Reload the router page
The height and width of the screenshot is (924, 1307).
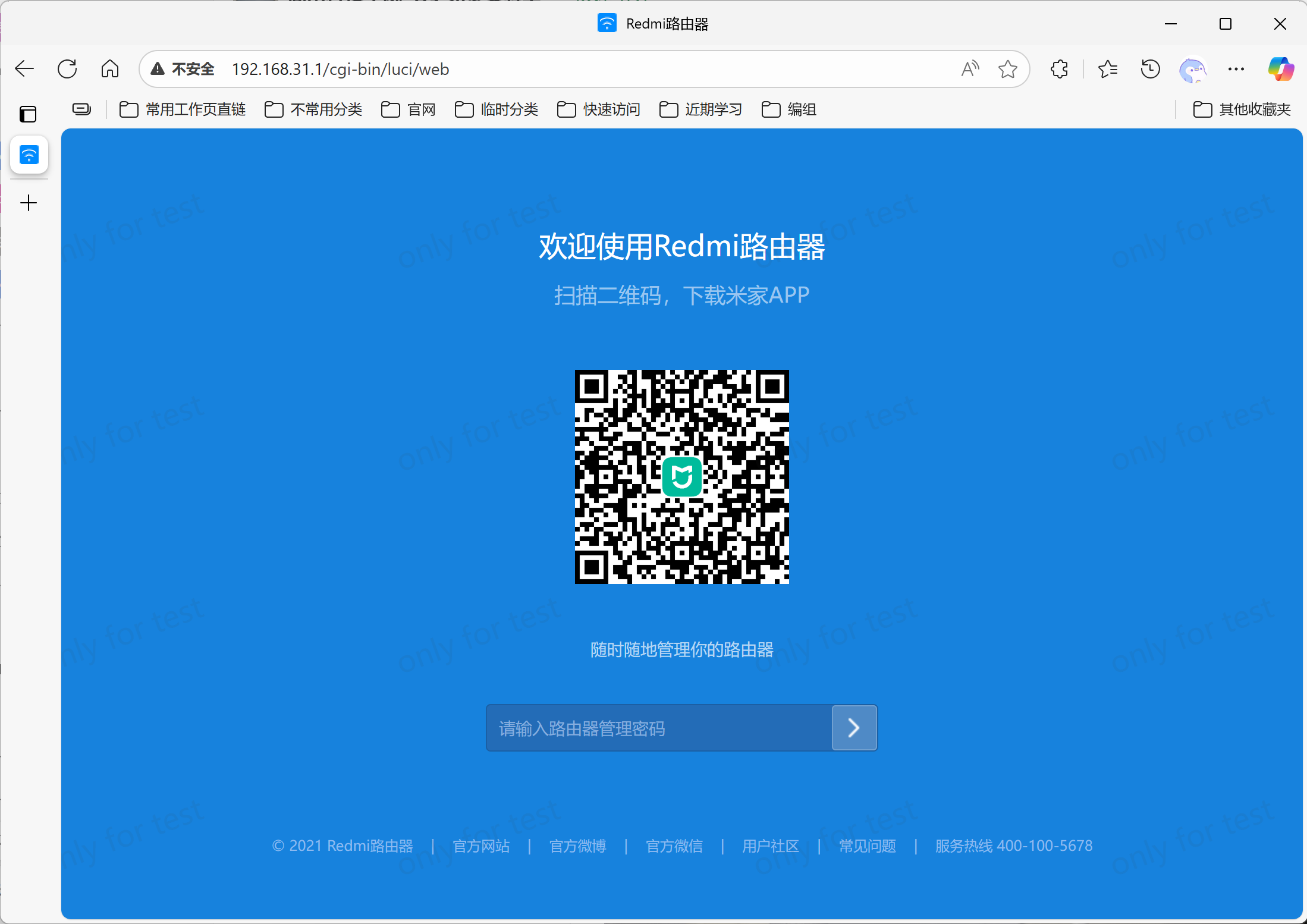click(67, 69)
